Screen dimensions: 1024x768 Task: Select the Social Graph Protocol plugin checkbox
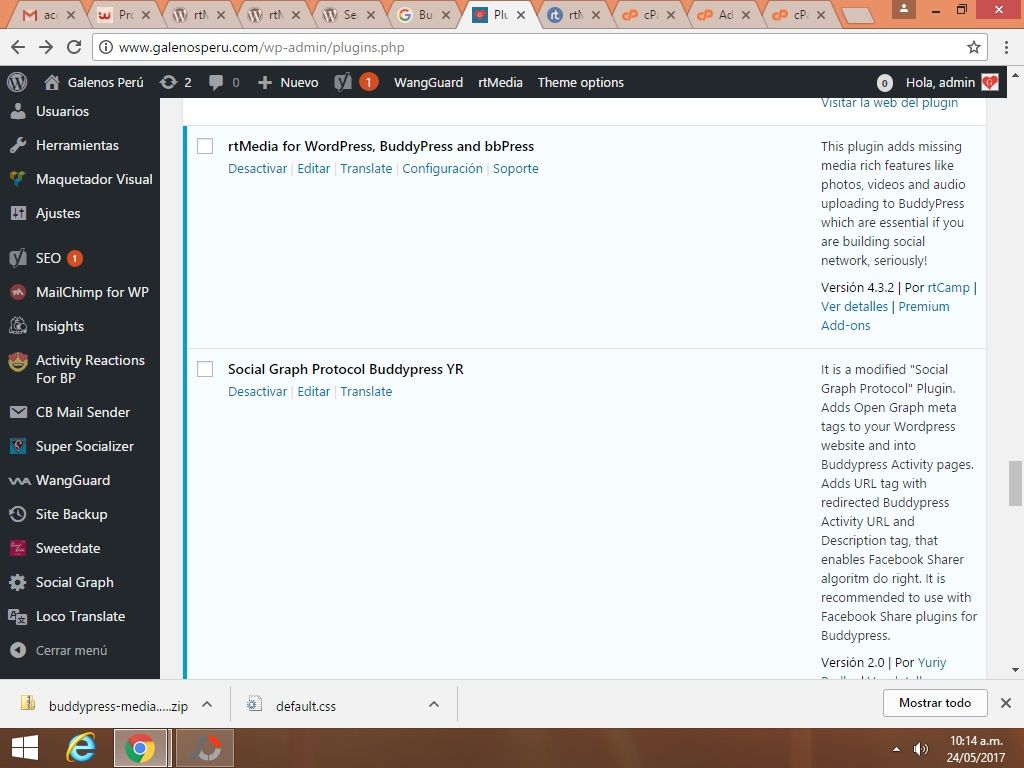tap(205, 369)
